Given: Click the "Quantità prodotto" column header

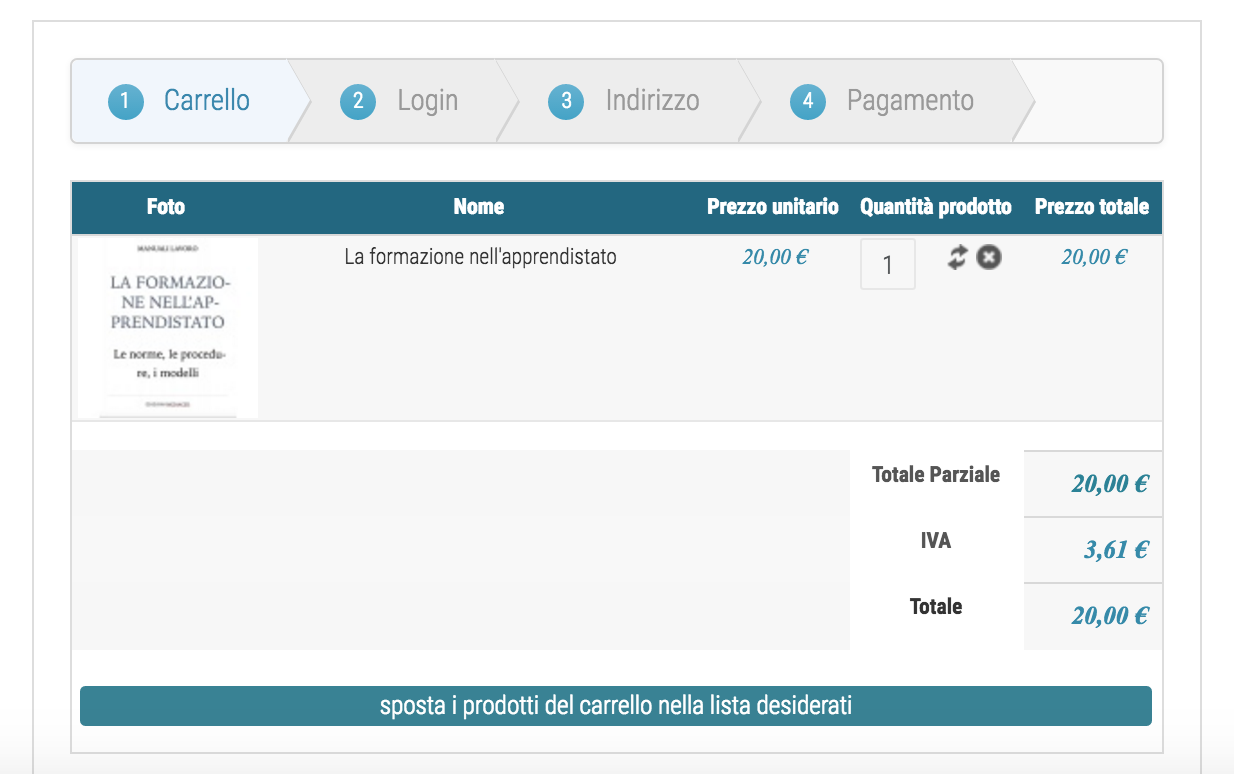Looking at the screenshot, I should tap(935, 207).
